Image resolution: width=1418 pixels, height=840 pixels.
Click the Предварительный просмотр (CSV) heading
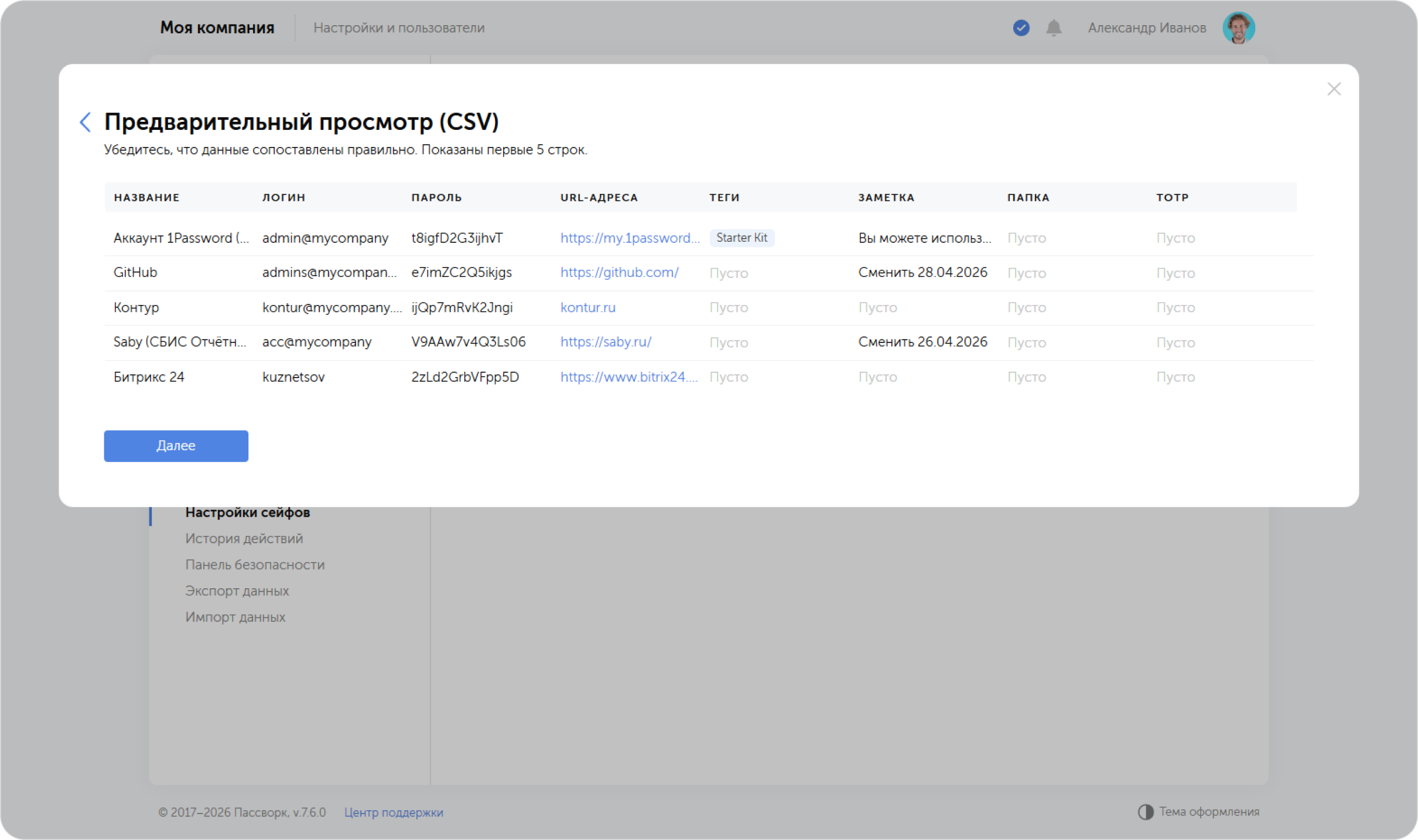pos(302,122)
